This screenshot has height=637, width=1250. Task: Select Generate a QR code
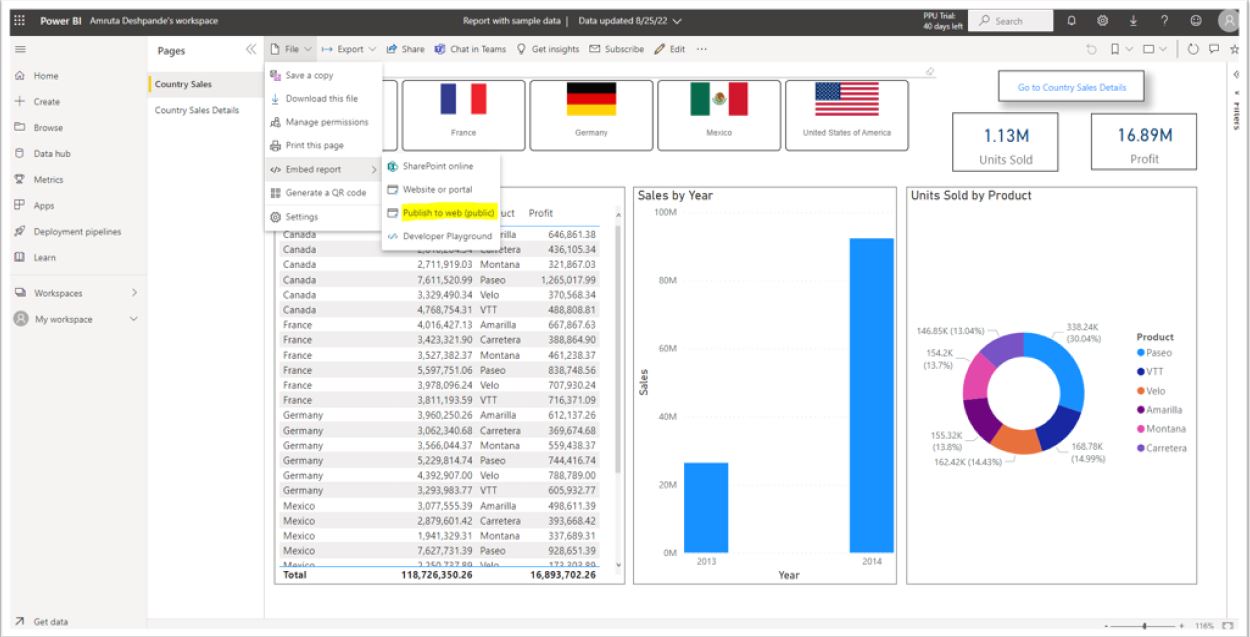coord(323,193)
